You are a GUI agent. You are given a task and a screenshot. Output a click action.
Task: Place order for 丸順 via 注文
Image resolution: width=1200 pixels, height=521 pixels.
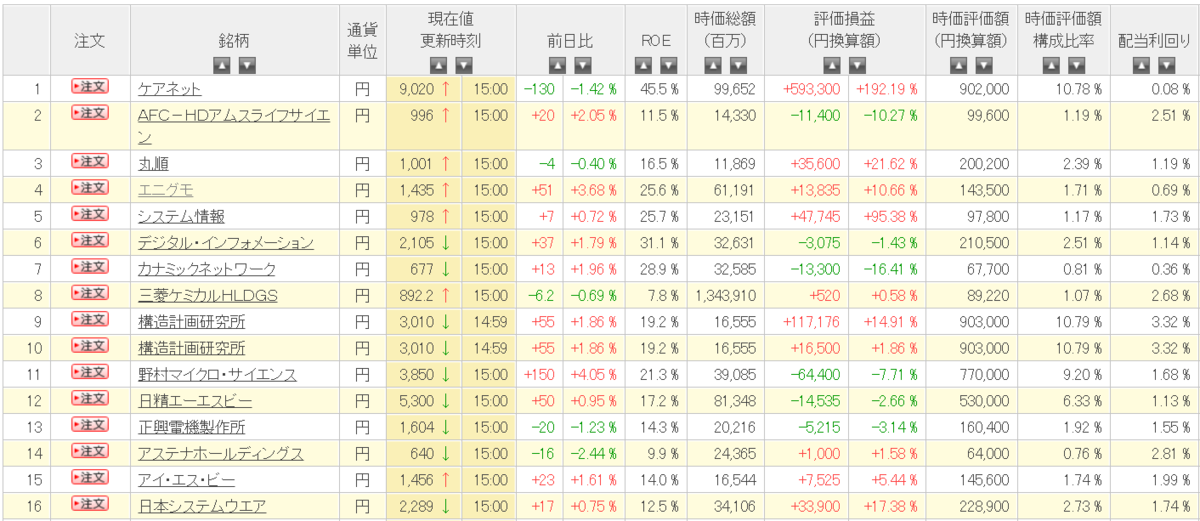pos(90,162)
